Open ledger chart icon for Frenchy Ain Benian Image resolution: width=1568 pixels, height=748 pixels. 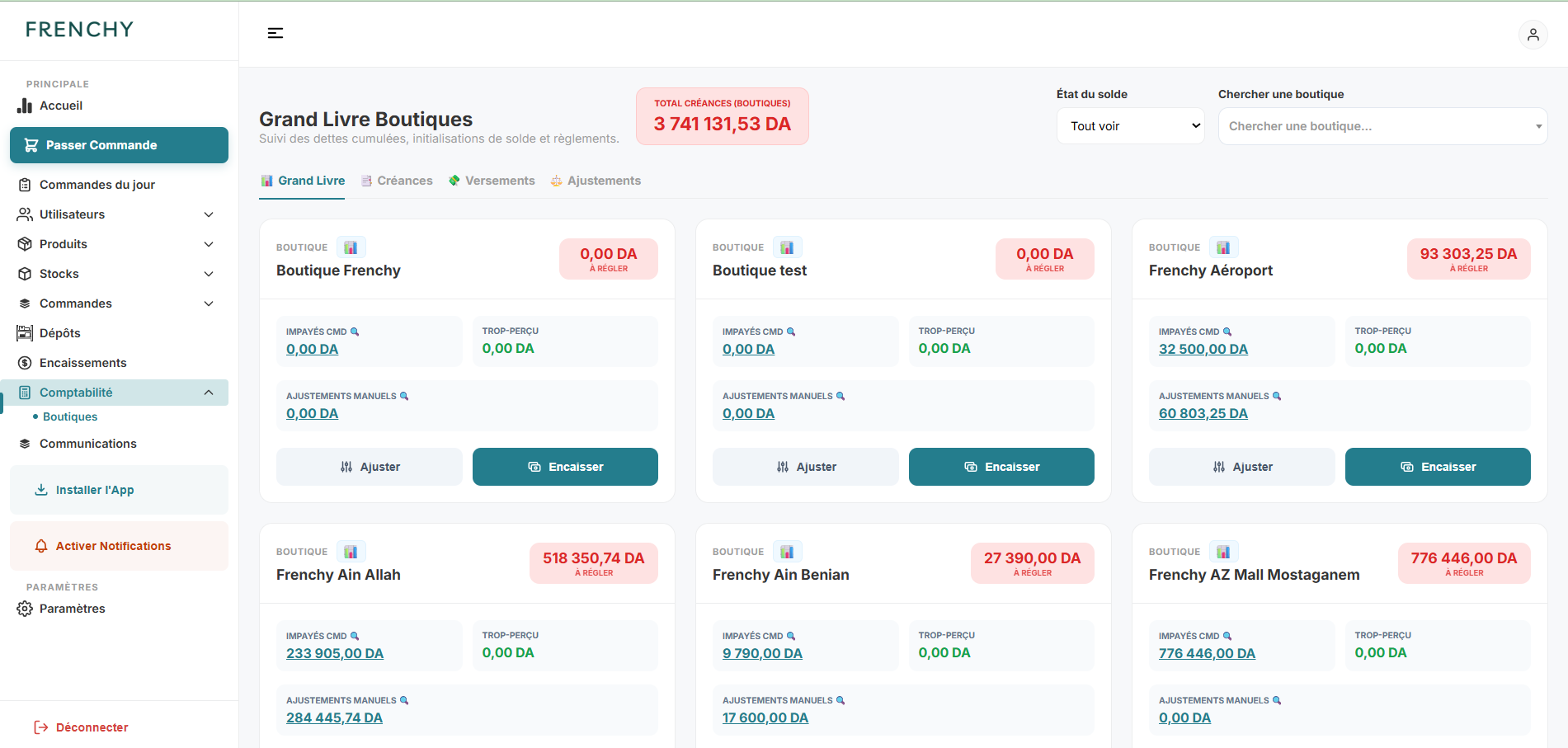(x=787, y=552)
